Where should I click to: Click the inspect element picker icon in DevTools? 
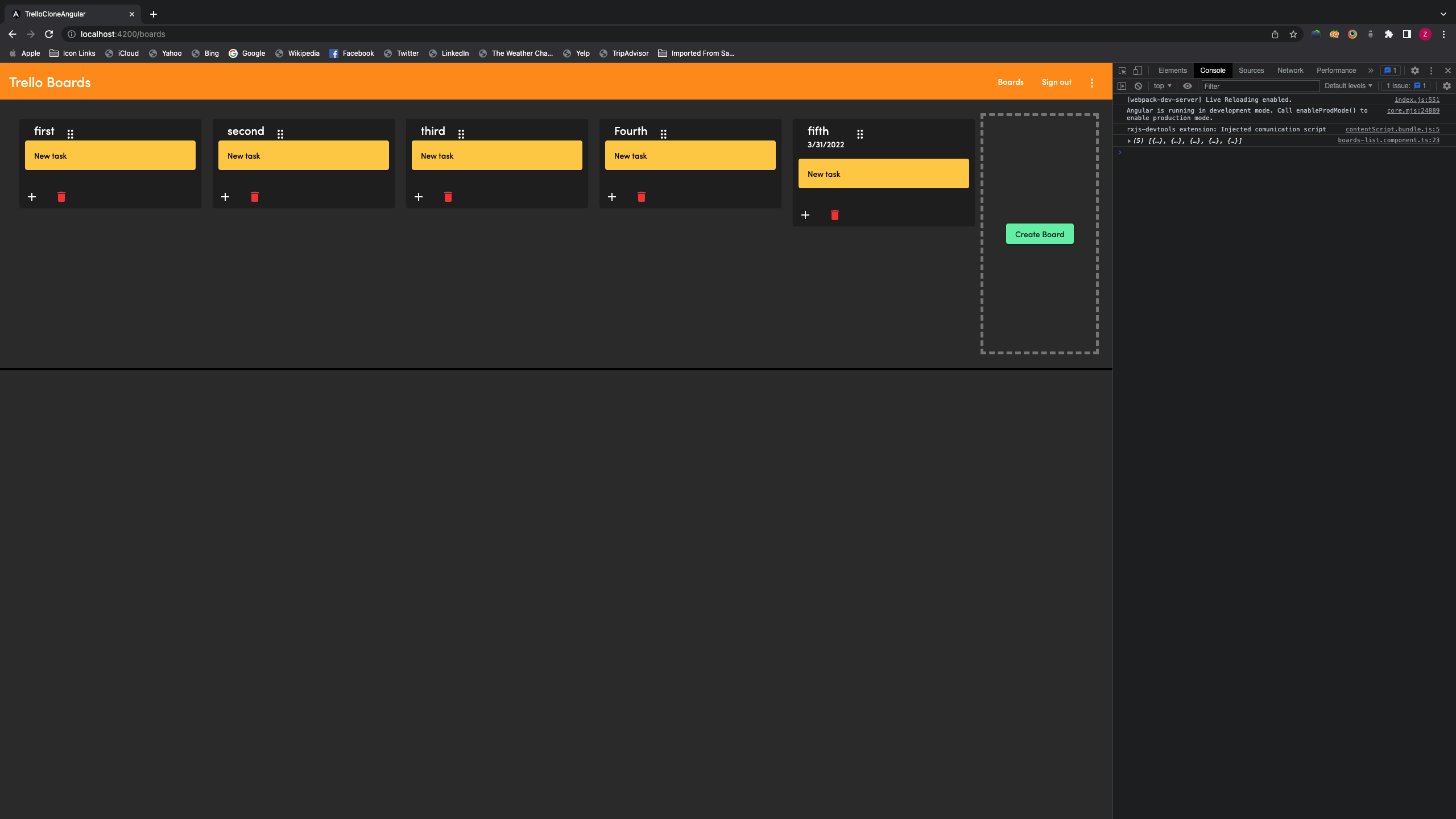[x=1122, y=71]
